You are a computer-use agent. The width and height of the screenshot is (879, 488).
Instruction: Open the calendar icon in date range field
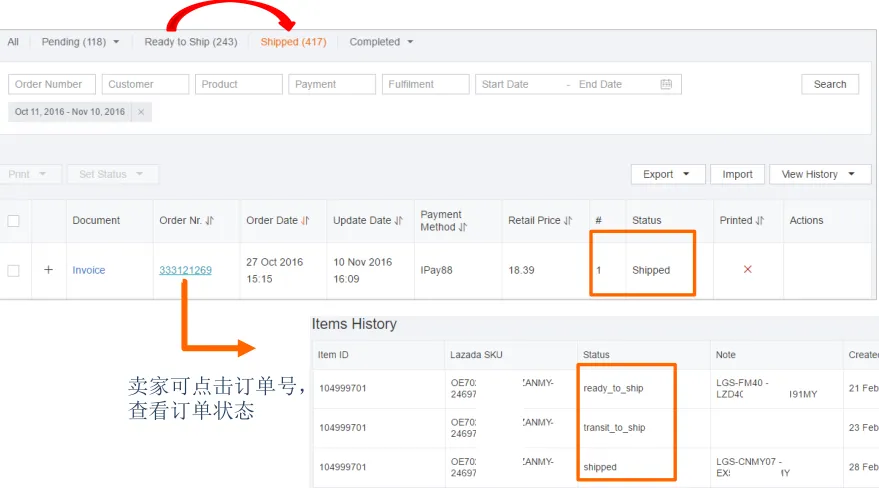(x=666, y=84)
